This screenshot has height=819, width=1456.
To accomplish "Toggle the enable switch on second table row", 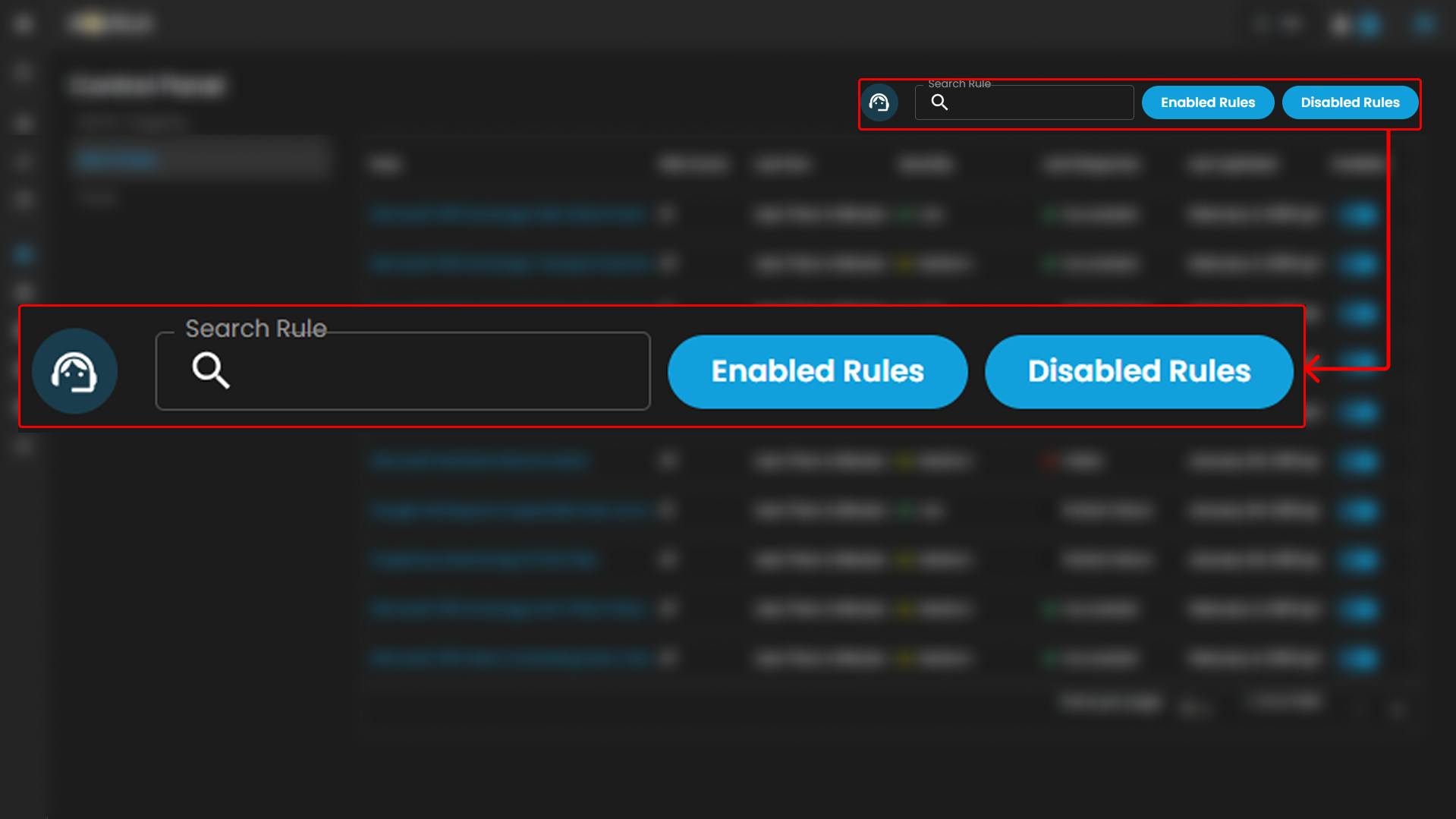I will click(x=1360, y=264).
